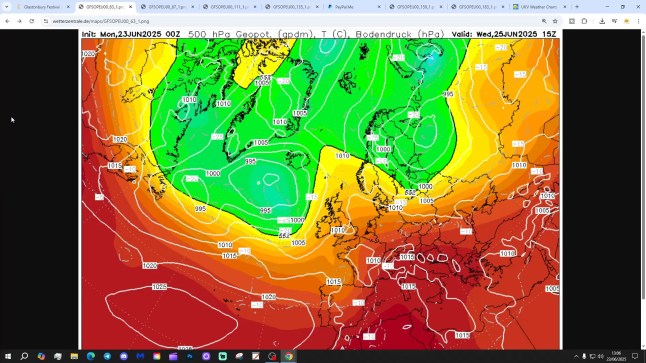Focus the address bar URL field
The height and width of the screenshot is (363, 646).
tap(288, 21)
